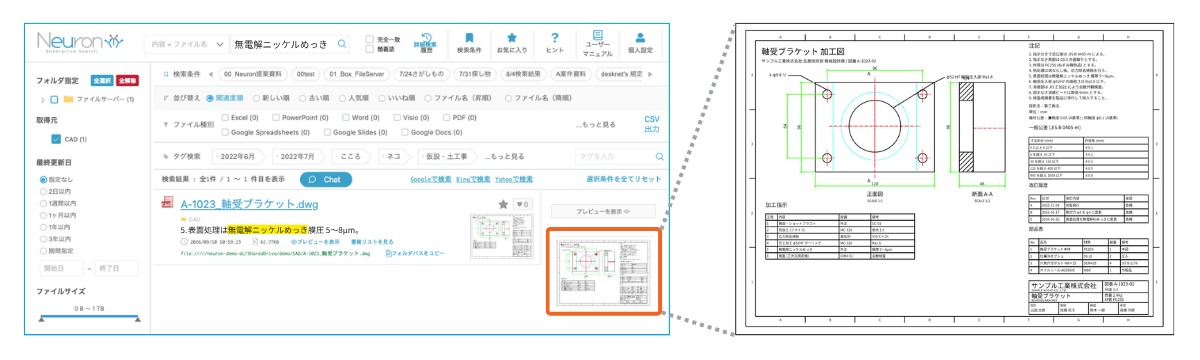This screenshot has width=1200, height=360.
Task: Select 1週間以内 last-updated filter
Action: (x=44, y=202)
